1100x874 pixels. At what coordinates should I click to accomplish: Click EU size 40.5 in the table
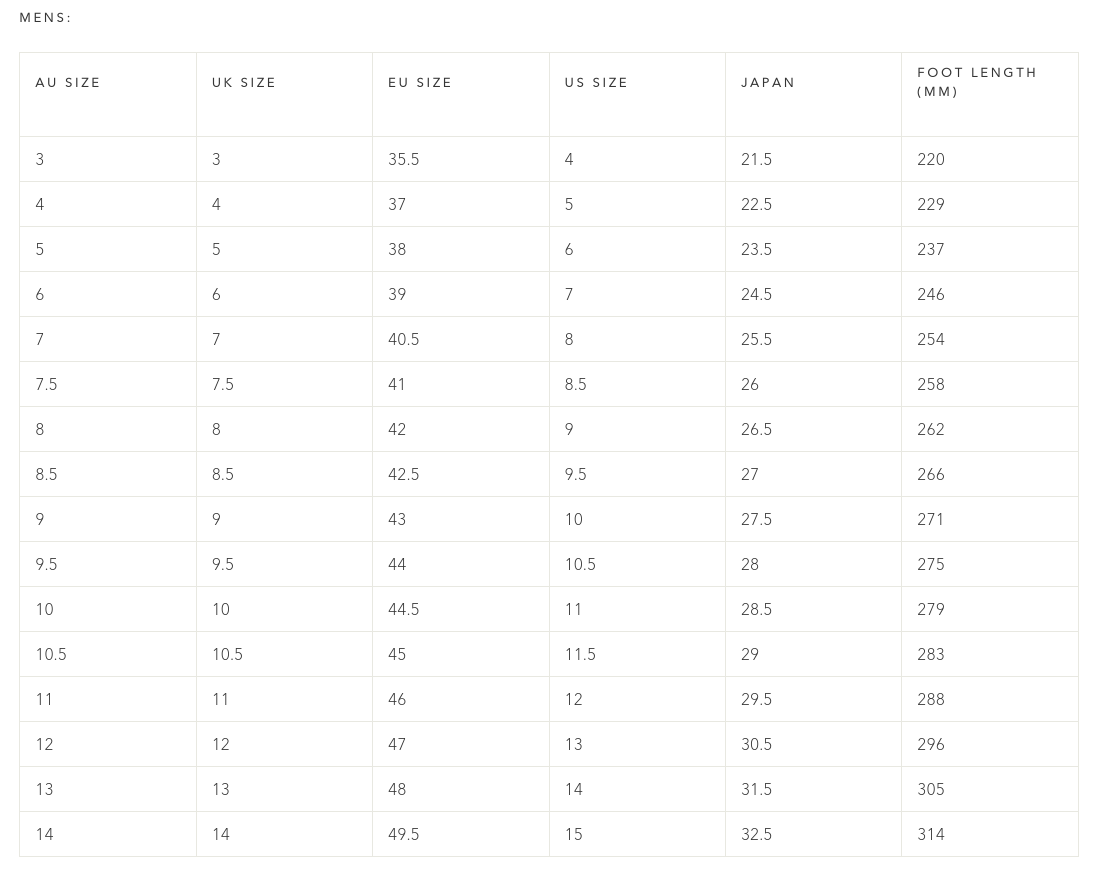coord(404,339)
